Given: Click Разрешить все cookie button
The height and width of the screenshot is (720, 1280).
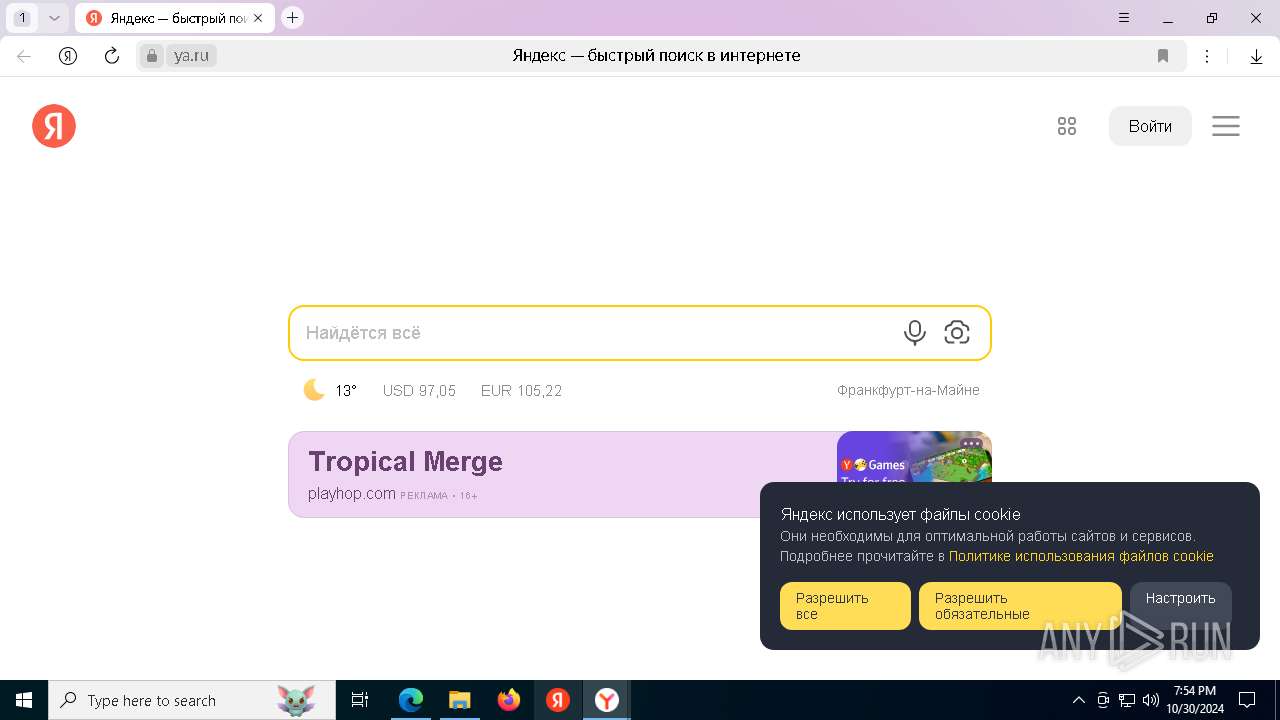Looking at the screenshot, I should (845, 606).
